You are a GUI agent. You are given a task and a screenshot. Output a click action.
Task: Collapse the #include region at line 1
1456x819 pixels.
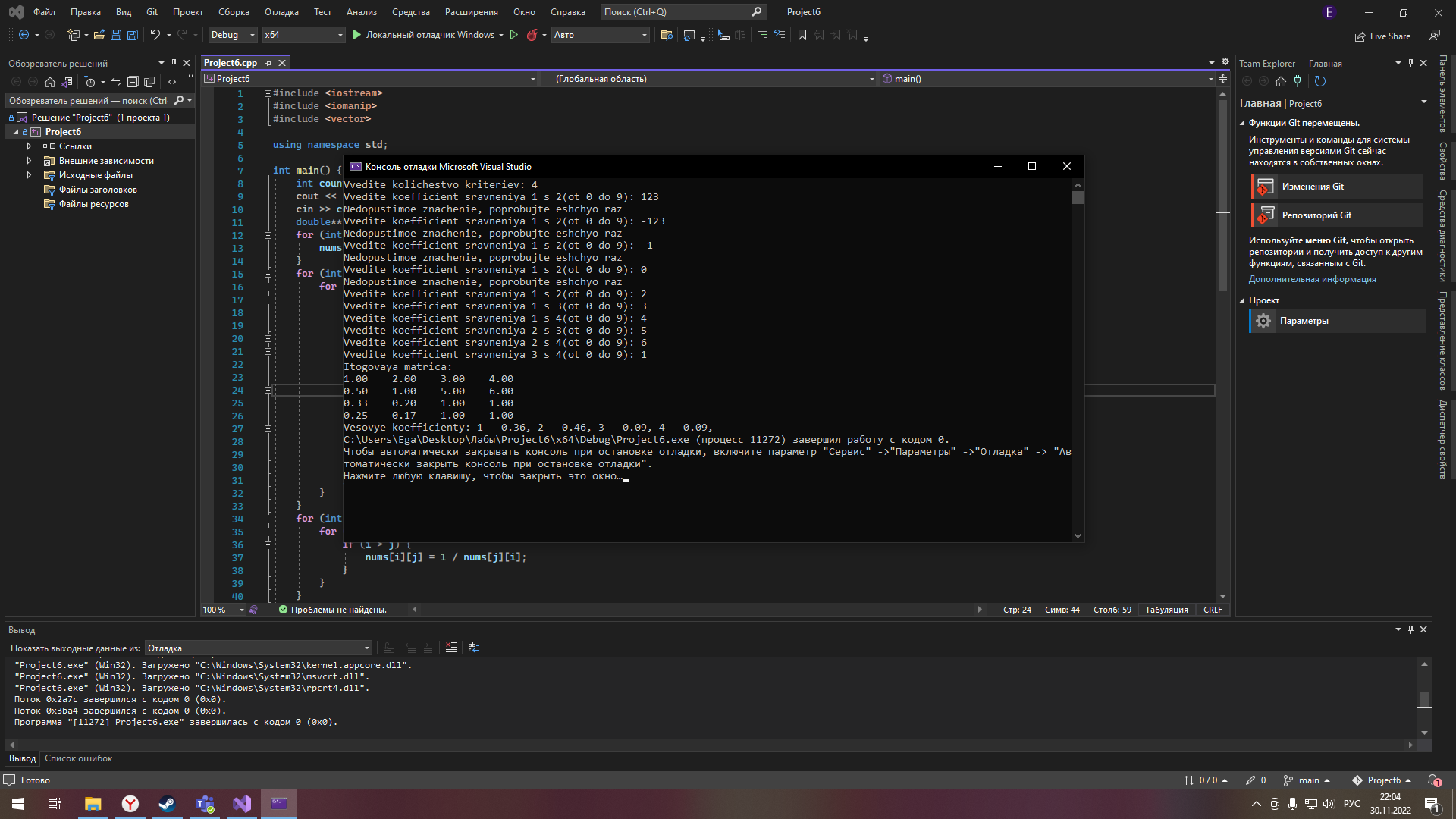coord(268,93)
